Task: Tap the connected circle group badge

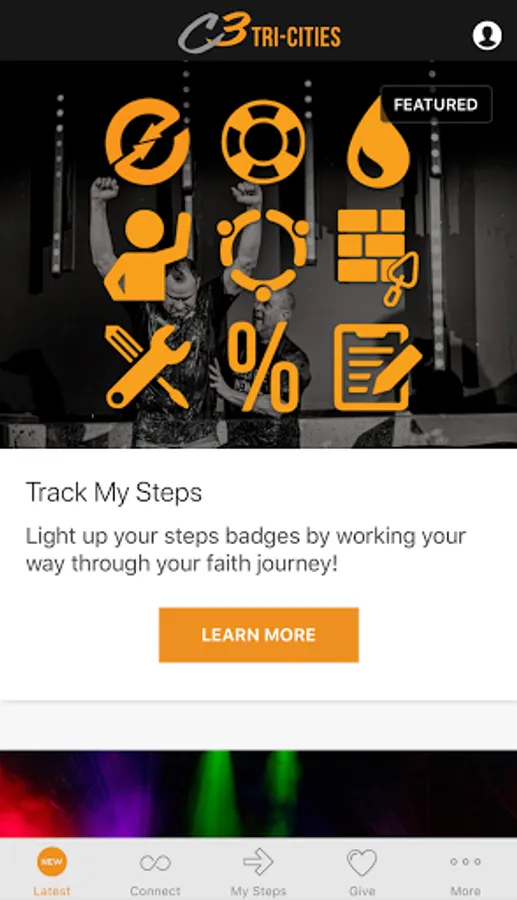Action: (263, 255)
